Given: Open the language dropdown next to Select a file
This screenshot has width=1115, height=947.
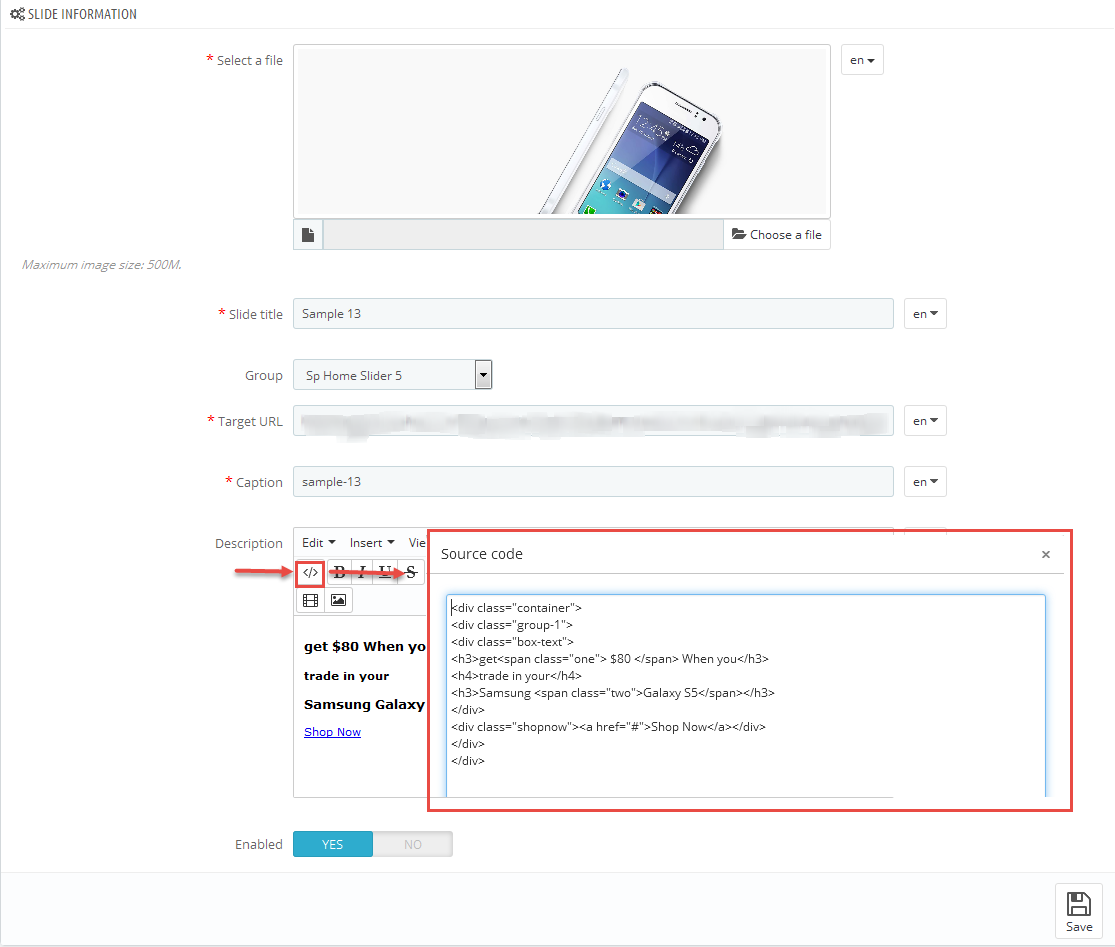Looking at the screenshot, I should (862, 60).
